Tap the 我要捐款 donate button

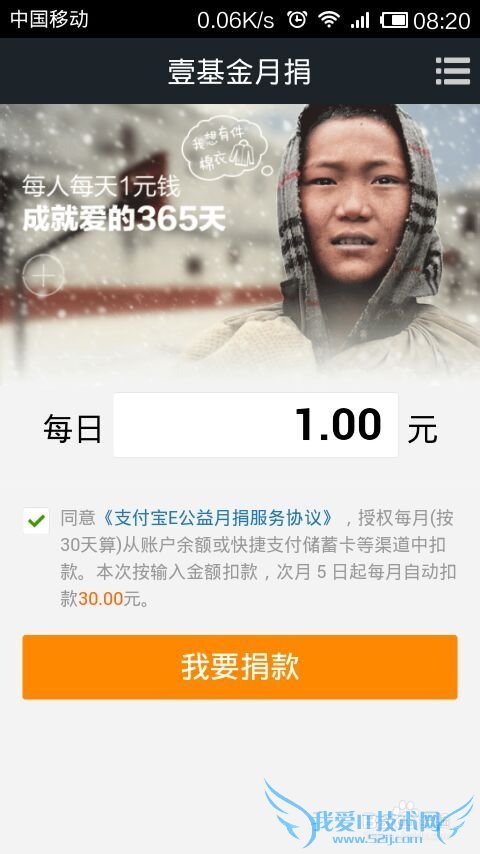(240, 667)
